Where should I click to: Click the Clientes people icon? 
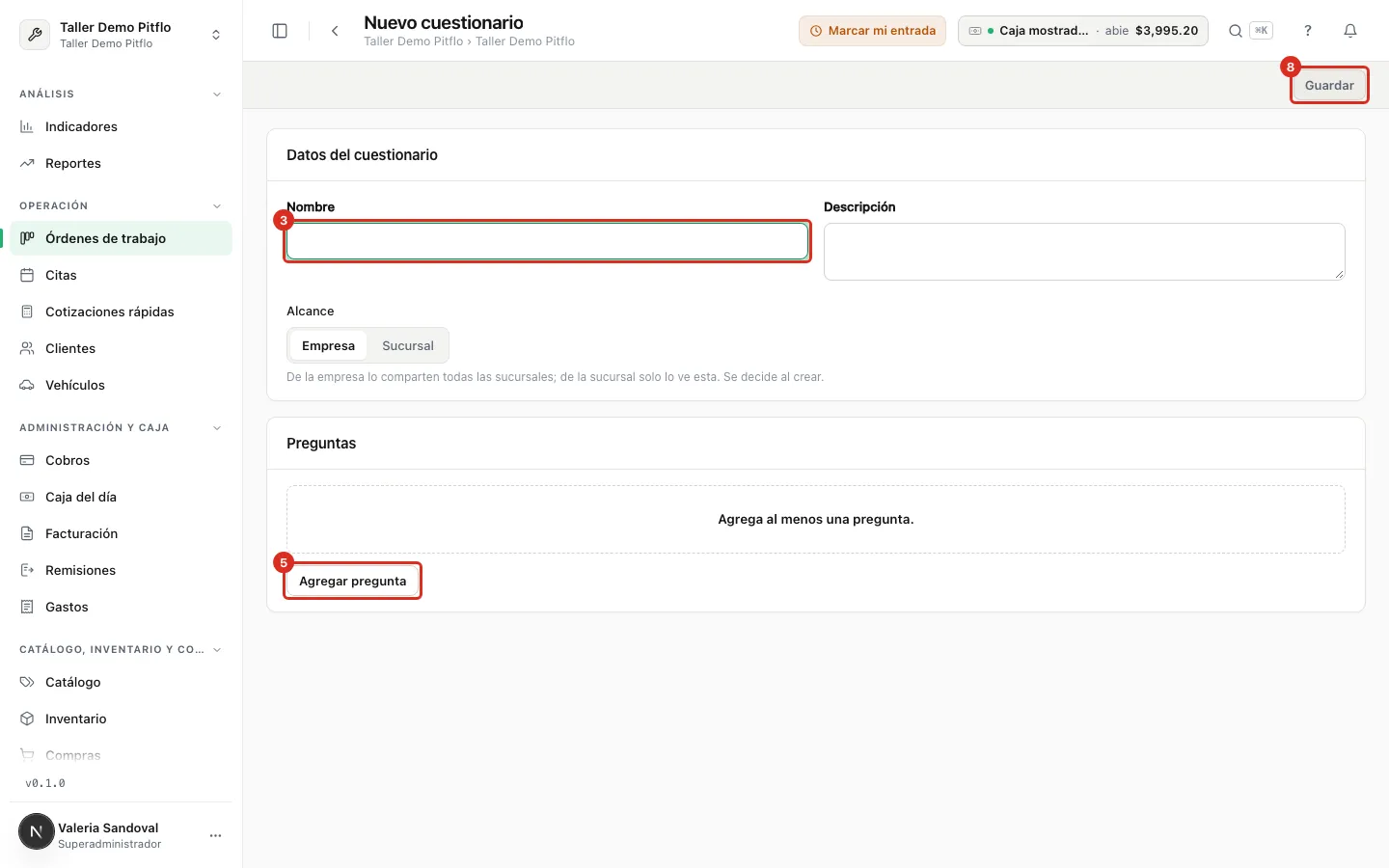click(27, 348)
